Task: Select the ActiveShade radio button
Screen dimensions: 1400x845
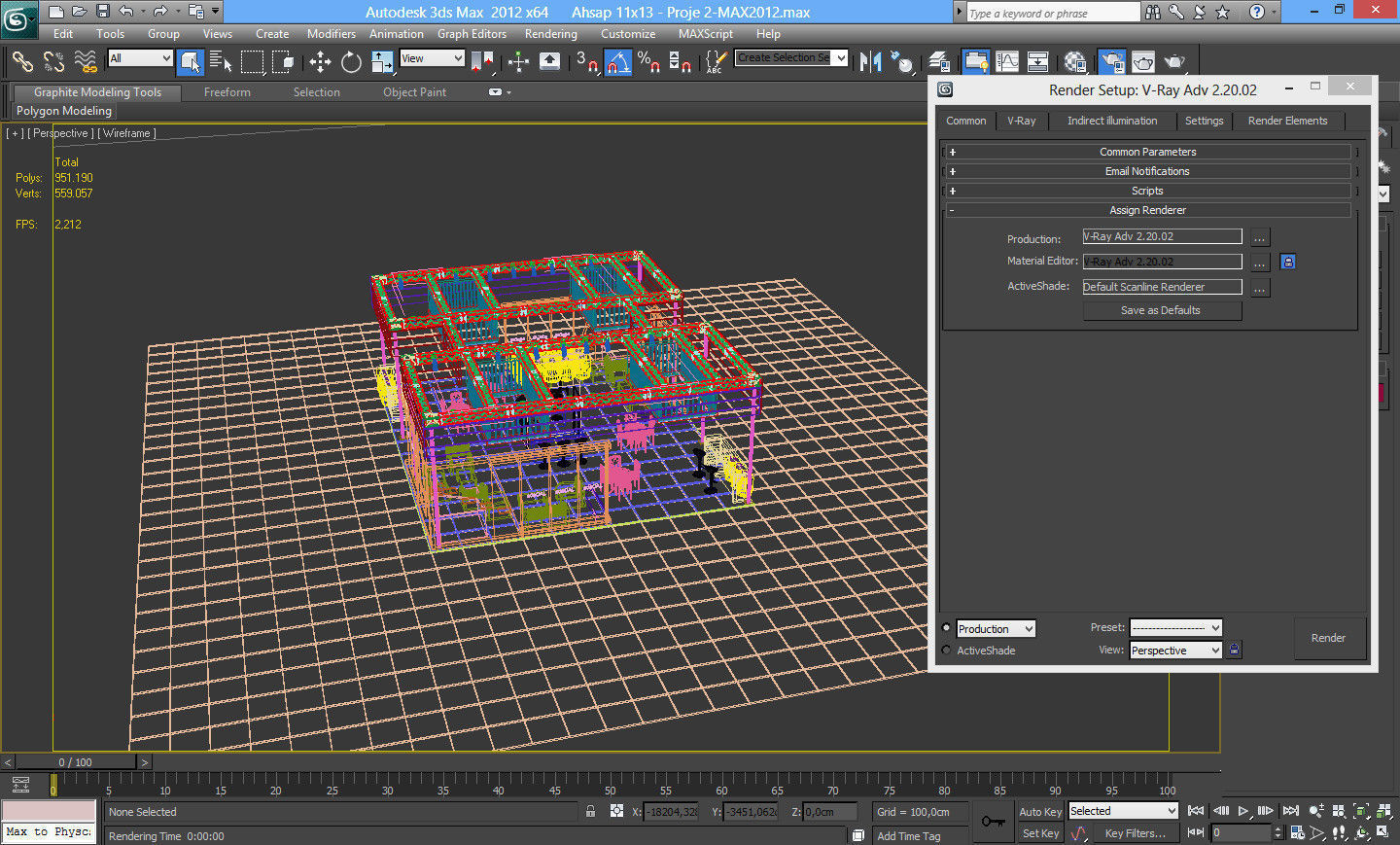Action: (946, 650)
